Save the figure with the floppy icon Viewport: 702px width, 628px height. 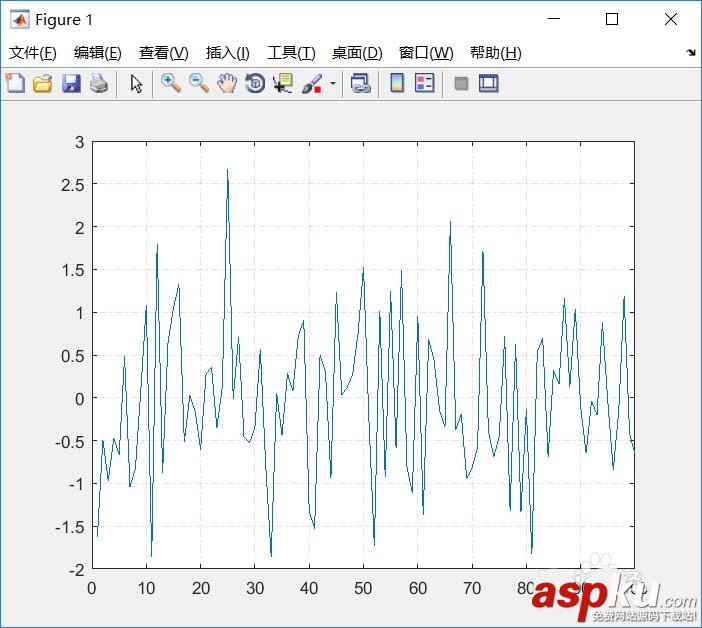point(71,83)
